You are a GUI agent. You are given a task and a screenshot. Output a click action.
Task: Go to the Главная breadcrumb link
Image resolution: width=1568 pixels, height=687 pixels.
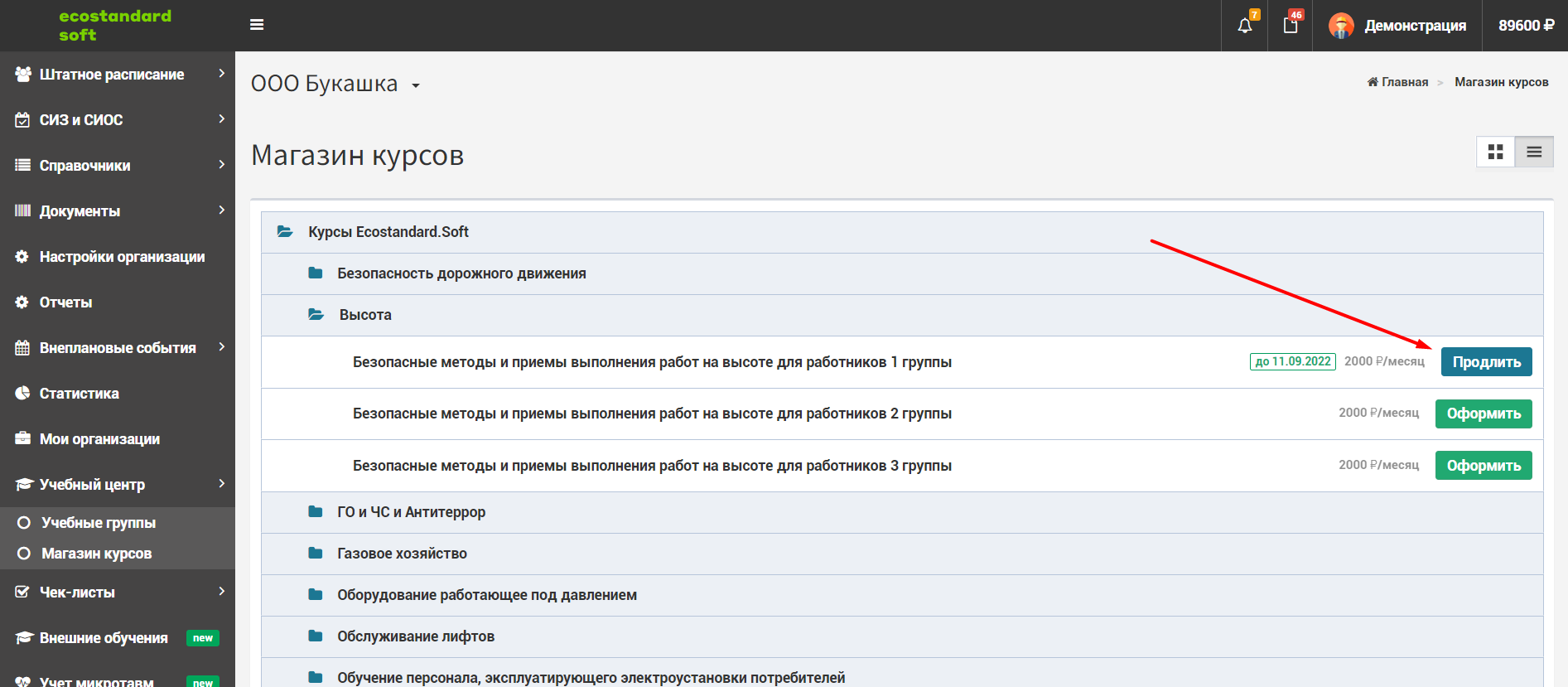(1397, 82)
